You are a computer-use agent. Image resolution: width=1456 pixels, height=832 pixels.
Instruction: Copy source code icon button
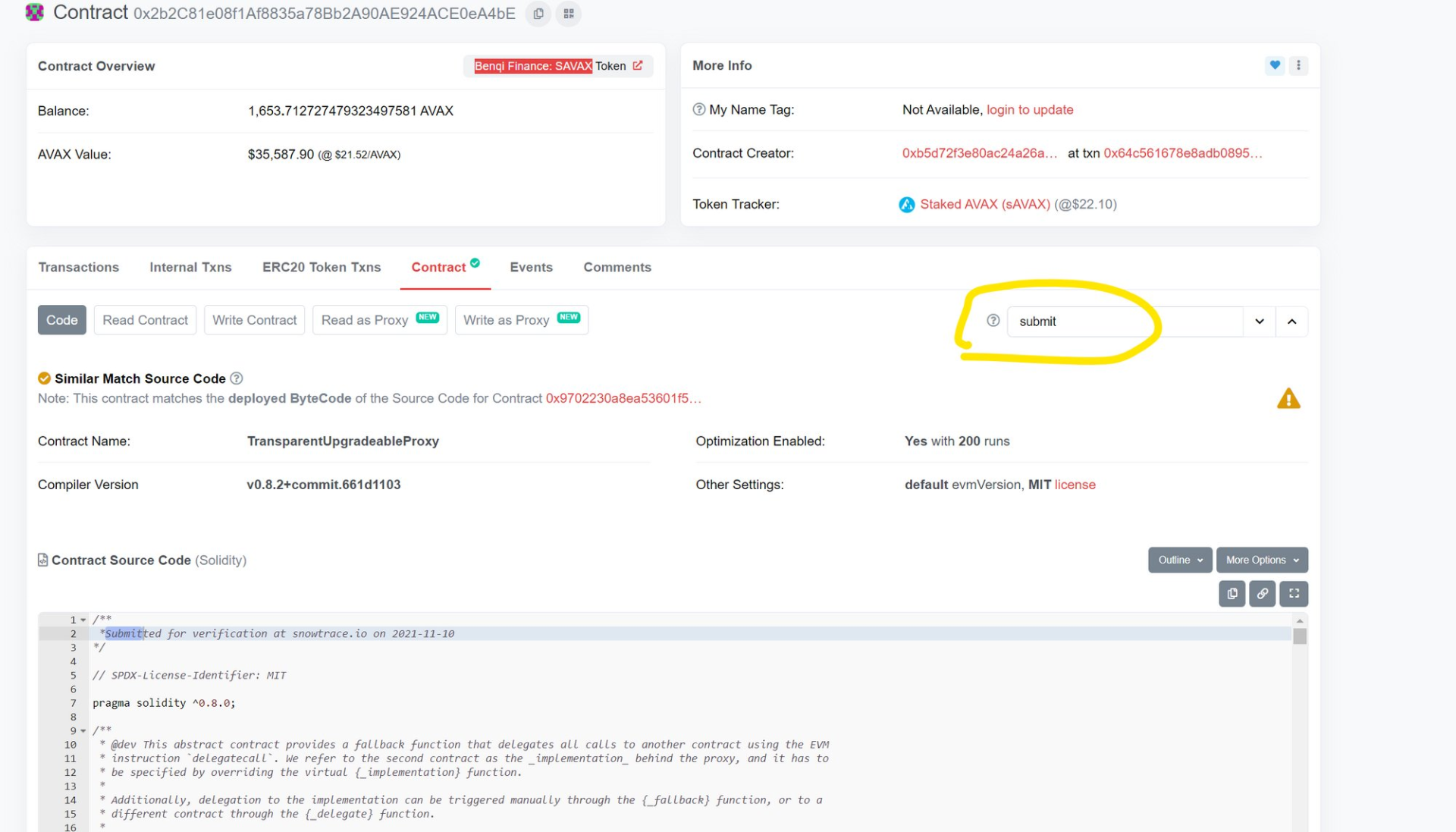click(1232, 594)
